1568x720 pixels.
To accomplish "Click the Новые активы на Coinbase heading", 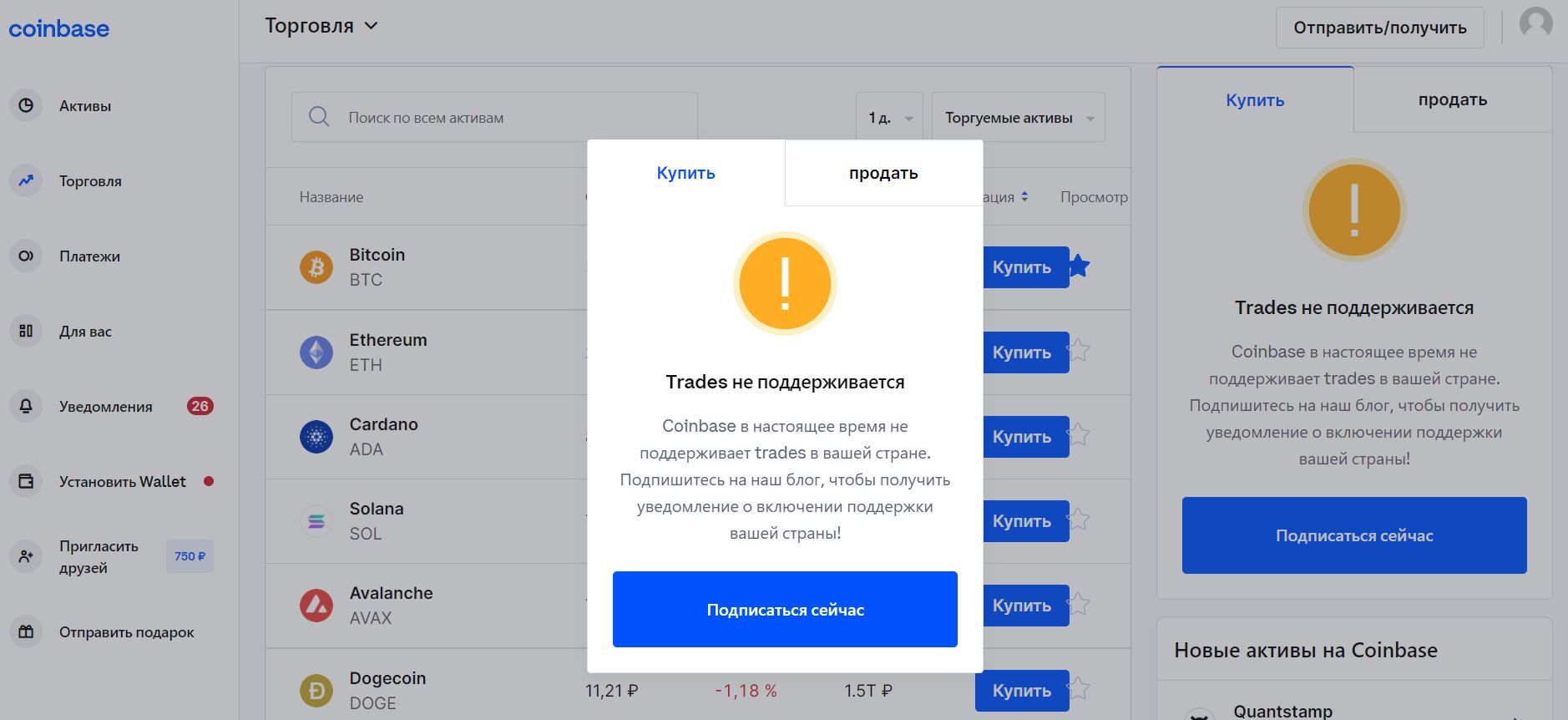I will (1306, 650).
